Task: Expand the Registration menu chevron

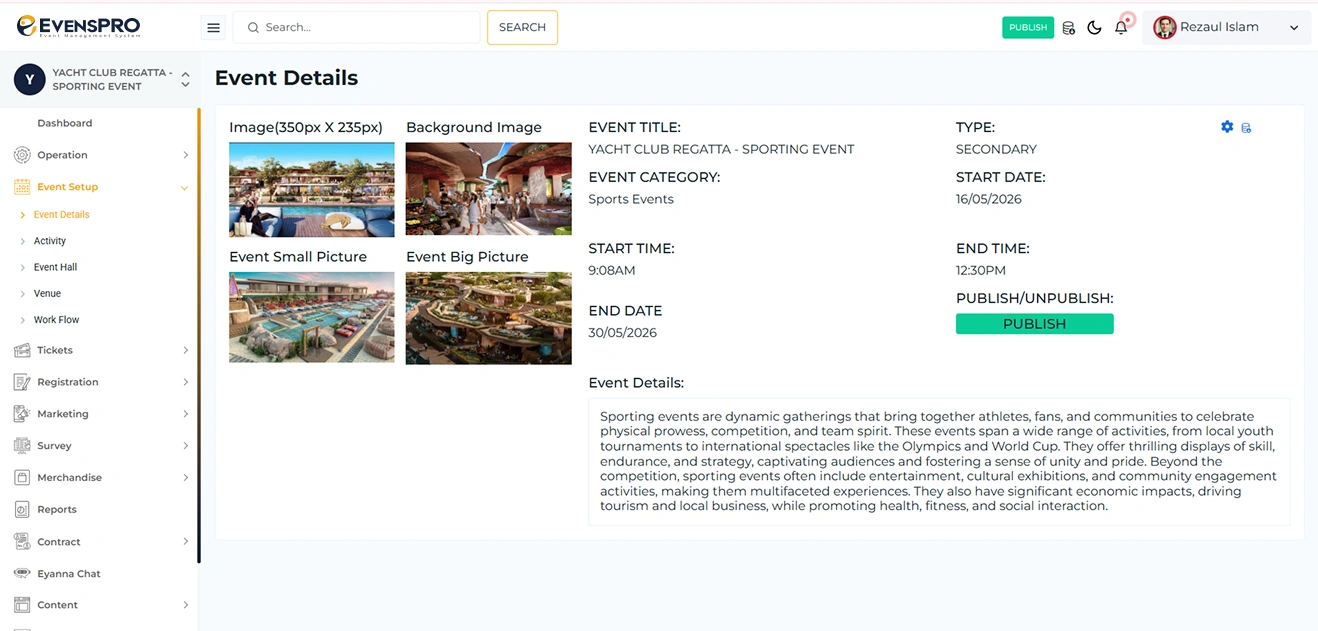Action: point(186,382)
